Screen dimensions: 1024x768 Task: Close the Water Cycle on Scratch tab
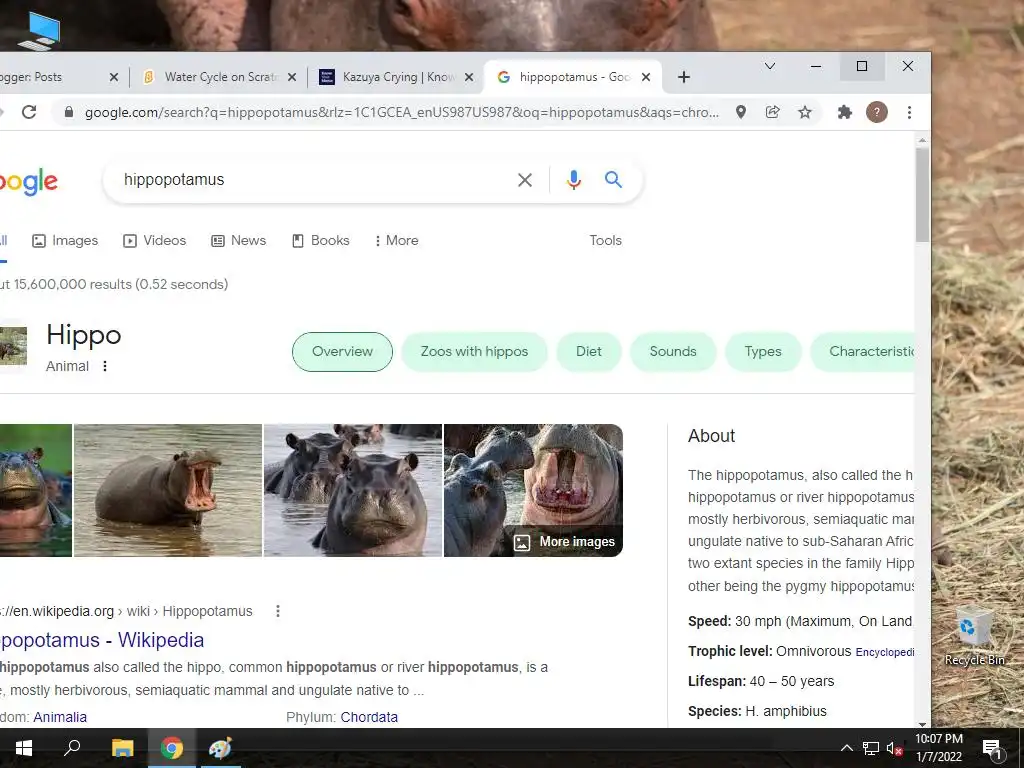pyautogui.click(x=292, y=77)
